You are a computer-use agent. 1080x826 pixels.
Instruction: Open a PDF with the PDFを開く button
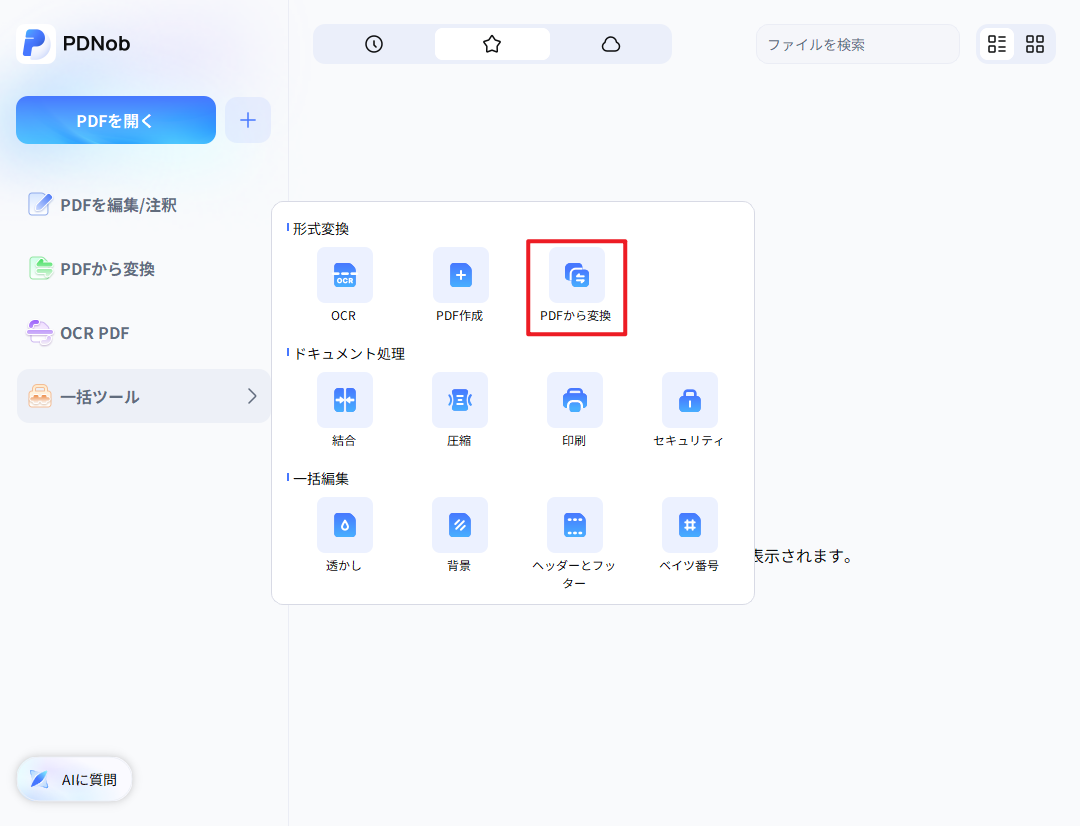pos(116,121)
